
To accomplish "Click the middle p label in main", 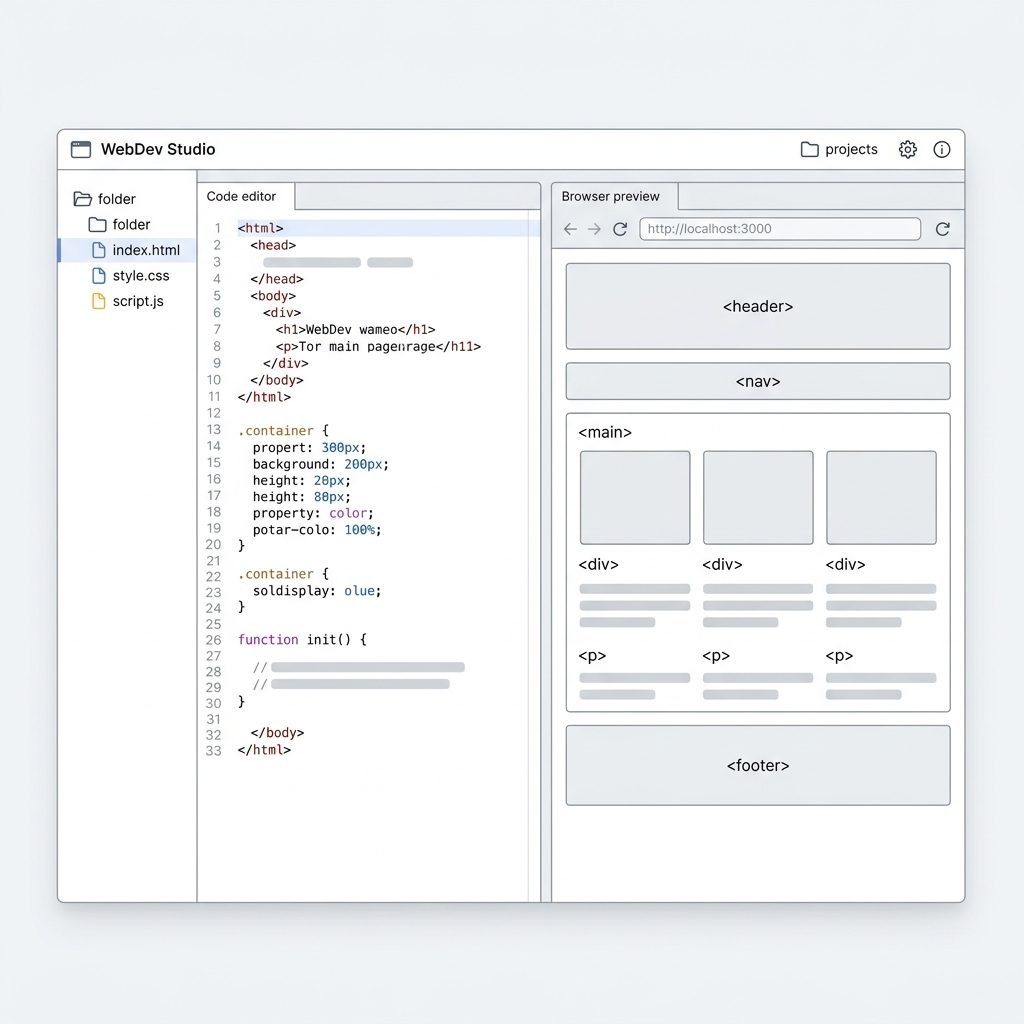I will (x=716, y=656).
